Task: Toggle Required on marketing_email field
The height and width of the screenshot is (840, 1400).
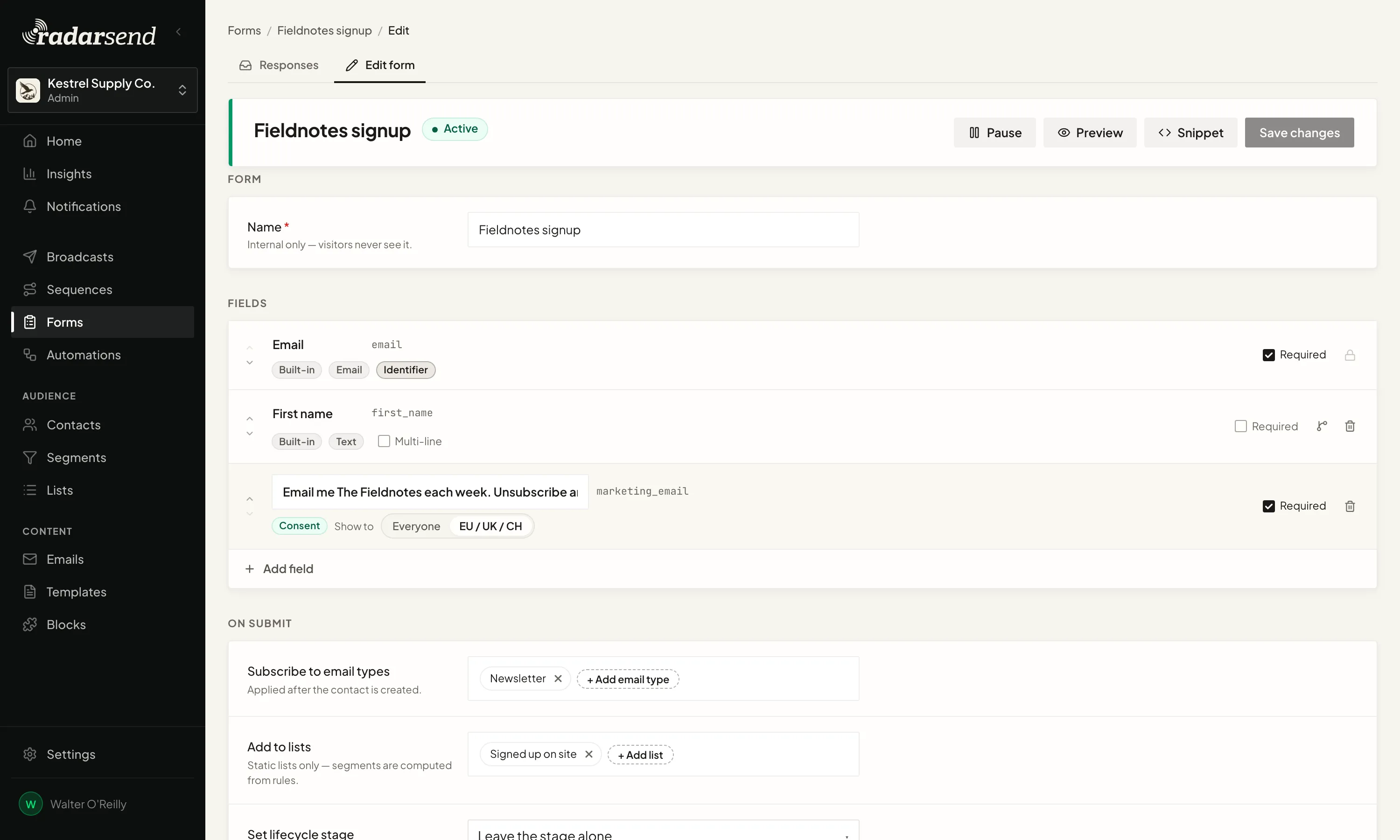Action: (x=1269, y=506)
